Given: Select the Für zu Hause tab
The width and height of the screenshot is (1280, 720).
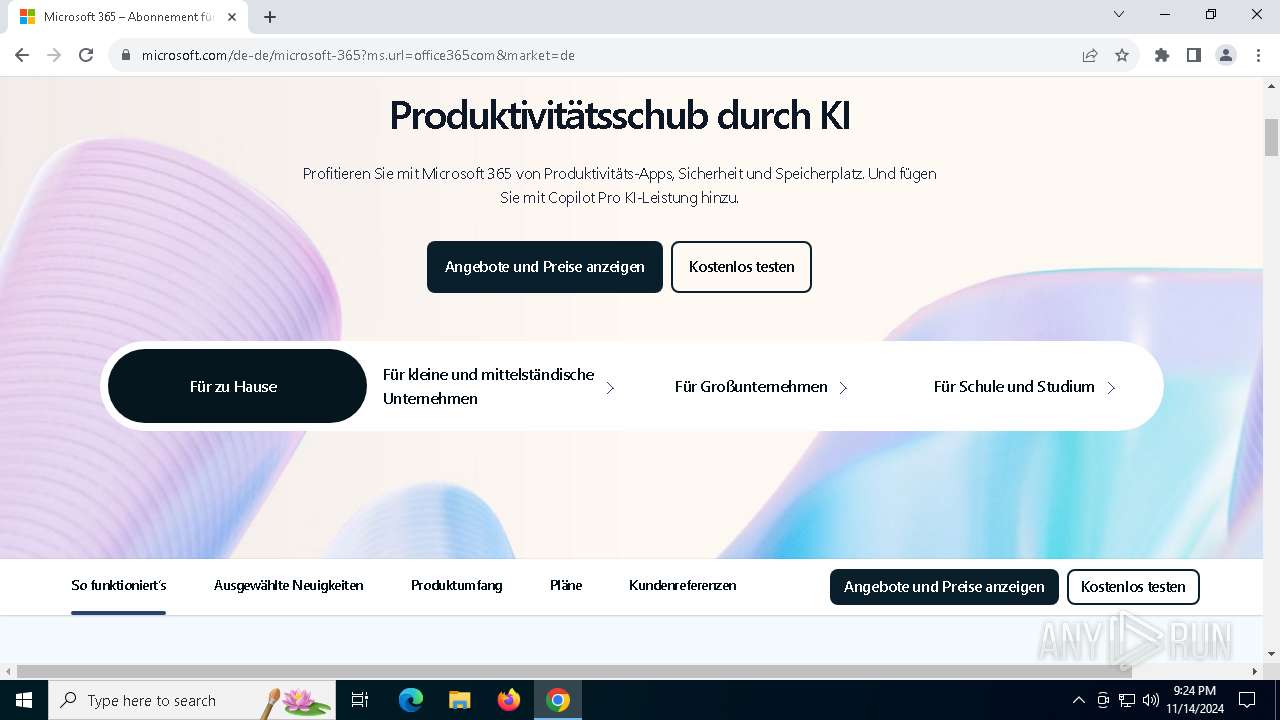Looking at the screenshot, I should [x=237, y=386].
